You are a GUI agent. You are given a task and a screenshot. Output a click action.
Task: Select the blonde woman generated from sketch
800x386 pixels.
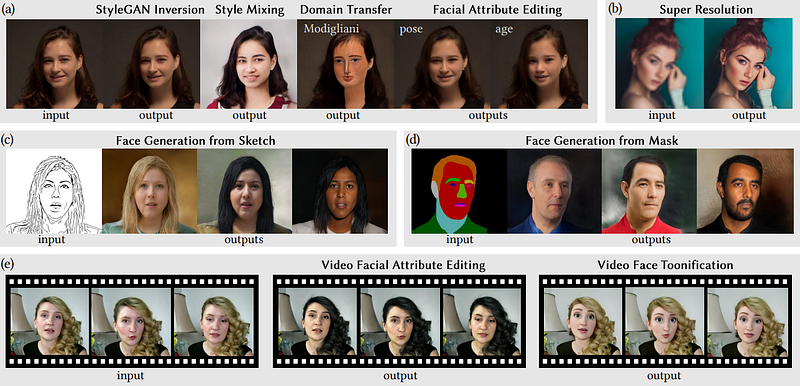(x=149, y=191)
